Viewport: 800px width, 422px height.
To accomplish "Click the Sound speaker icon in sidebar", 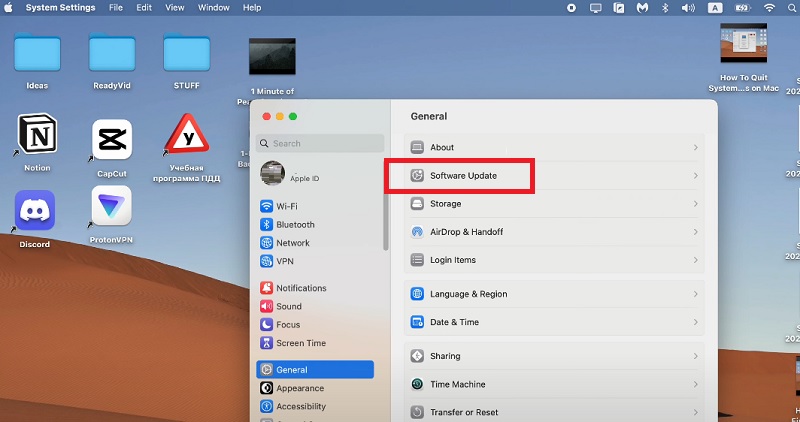I will [x=266, y=306].
